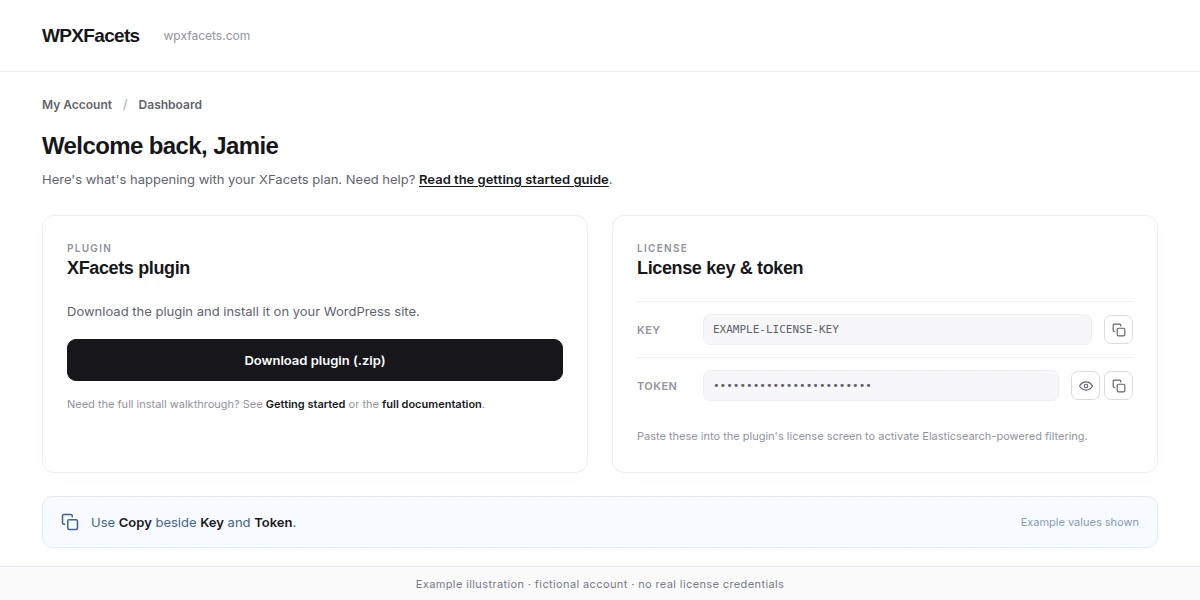Screen dimensions: 1200x600
Task: Click the masked token field
Action: coord(881,386)
